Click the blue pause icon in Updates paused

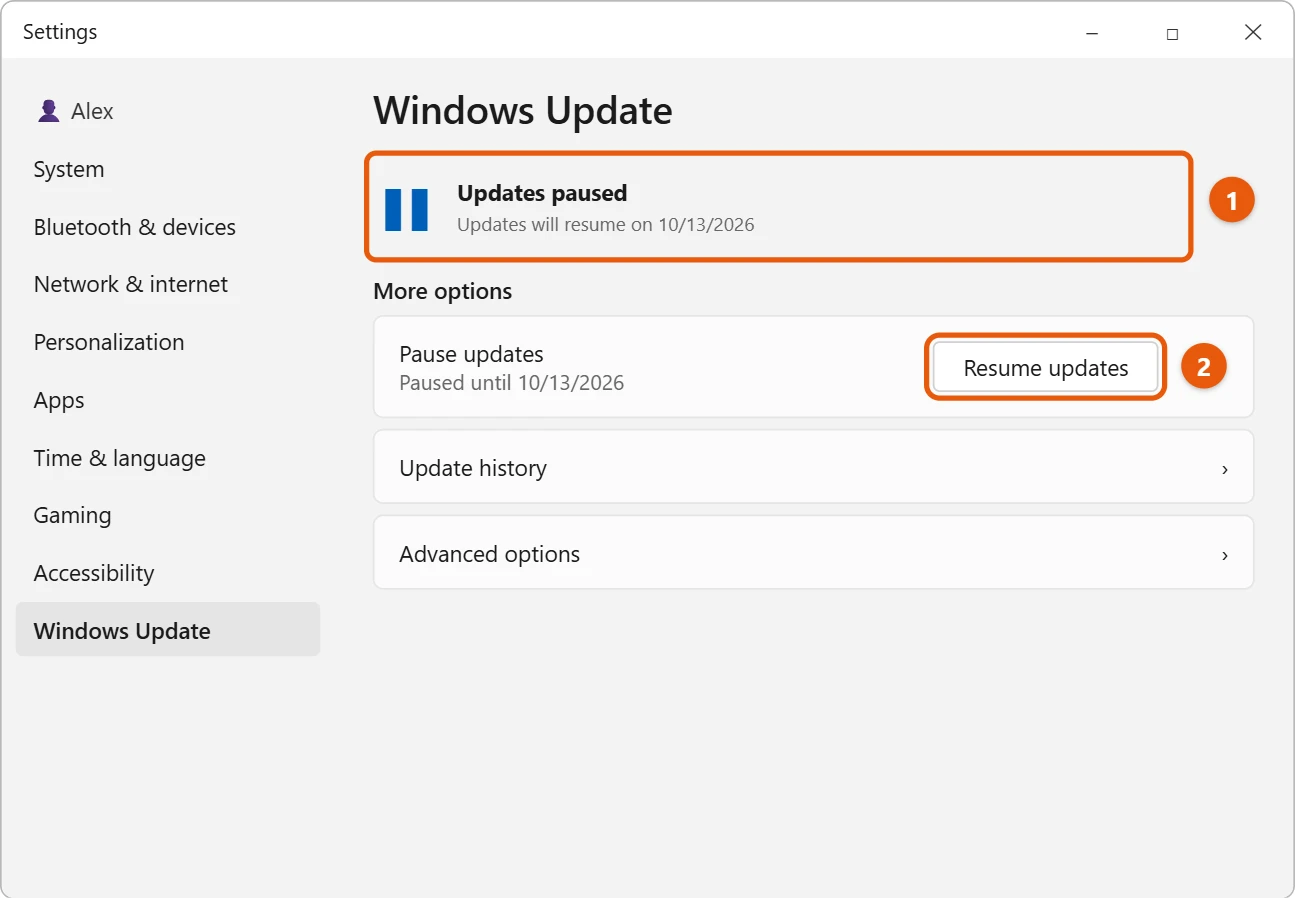[406, 209]
